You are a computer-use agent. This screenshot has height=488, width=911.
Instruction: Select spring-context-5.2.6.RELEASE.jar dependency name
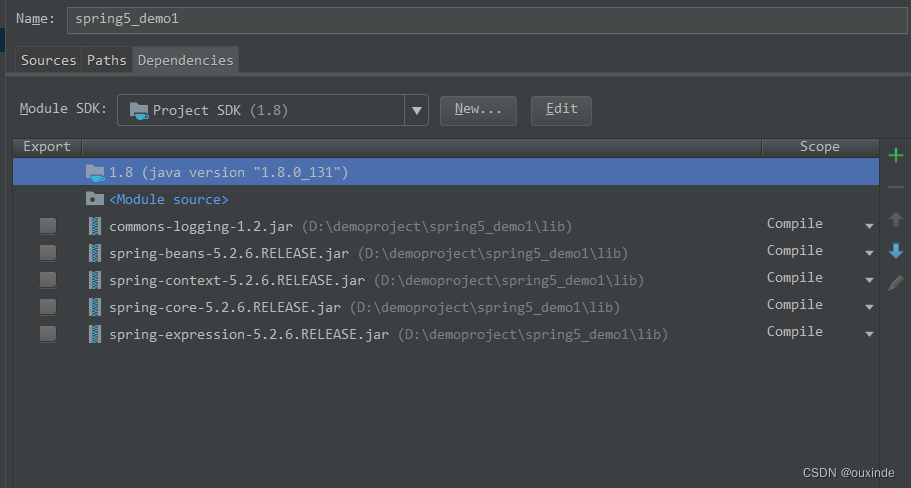click(237, 280)
